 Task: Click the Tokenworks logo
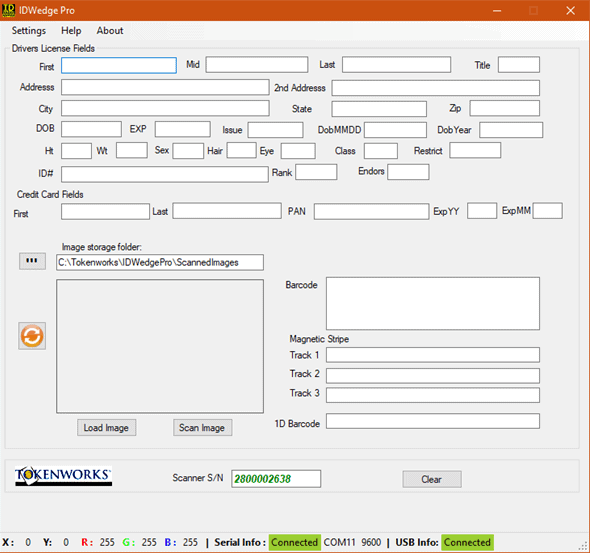click(x=63, y=476)
